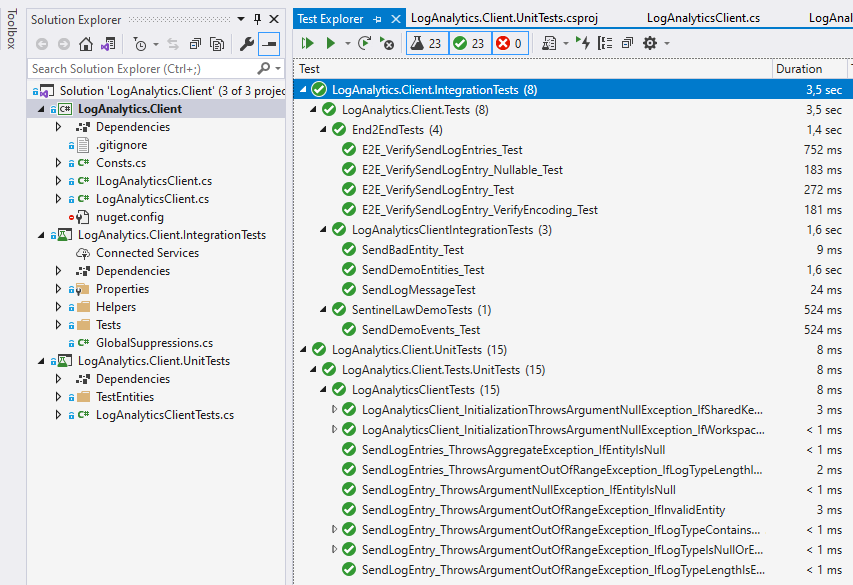Sort tests by Duration column header
The width and height of the screenshot is (853, 585).
pos(798,69)
